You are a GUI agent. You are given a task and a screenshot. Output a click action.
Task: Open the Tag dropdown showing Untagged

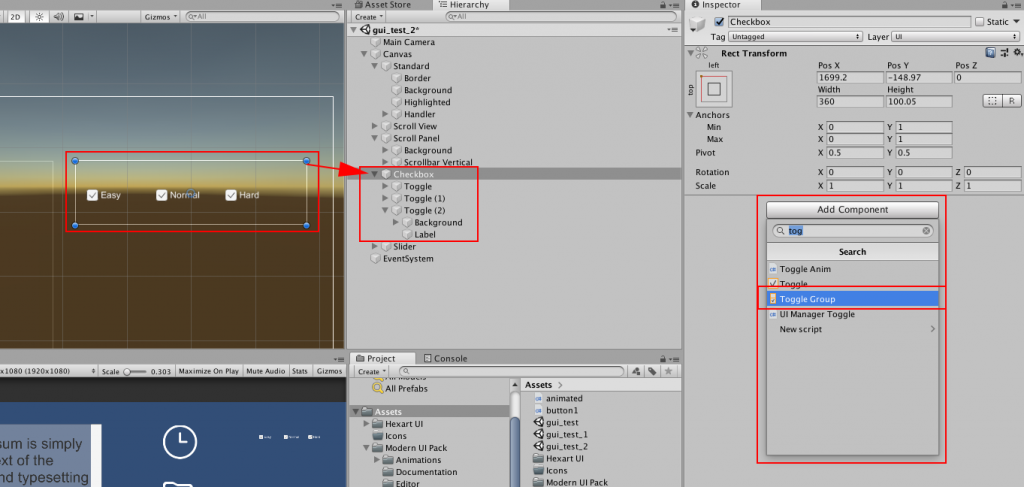[786, 37]
